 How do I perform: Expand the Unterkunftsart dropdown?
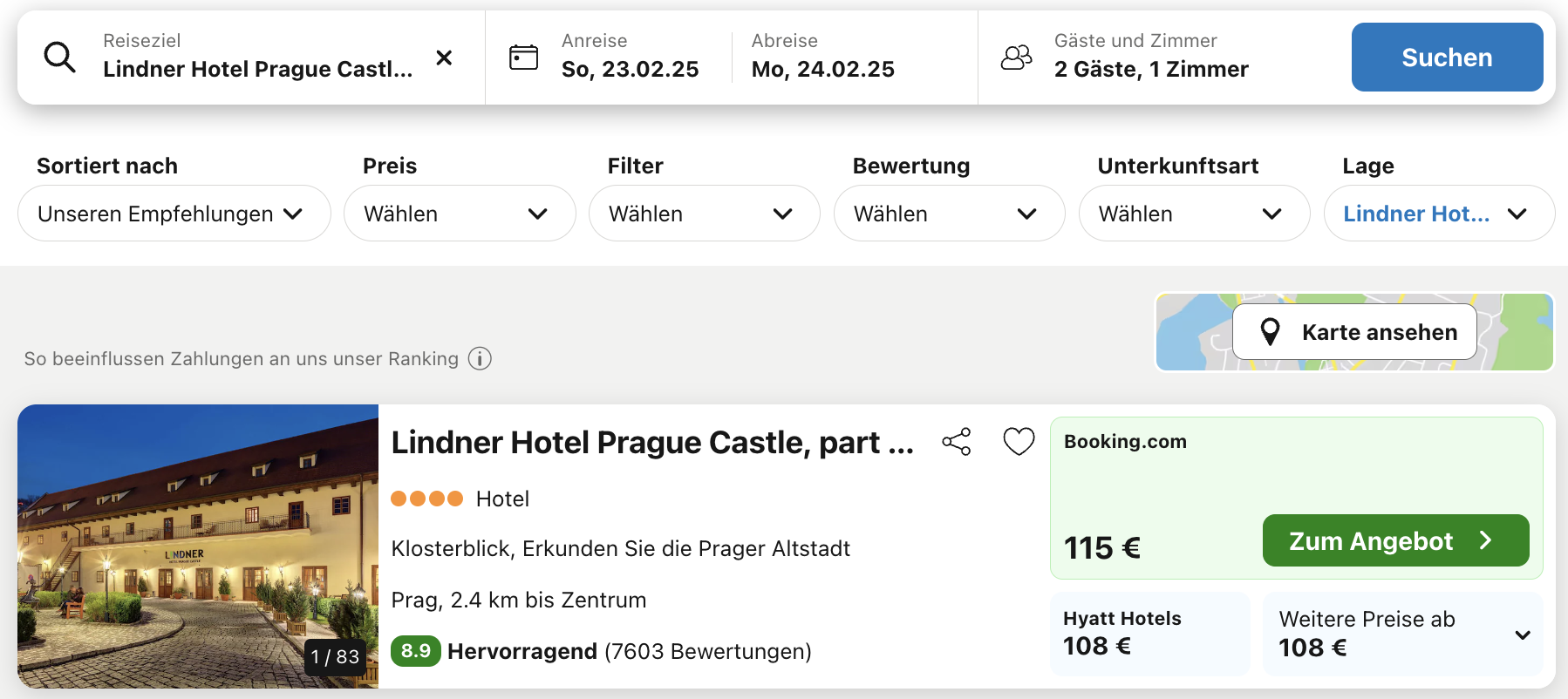[1195, 213]
